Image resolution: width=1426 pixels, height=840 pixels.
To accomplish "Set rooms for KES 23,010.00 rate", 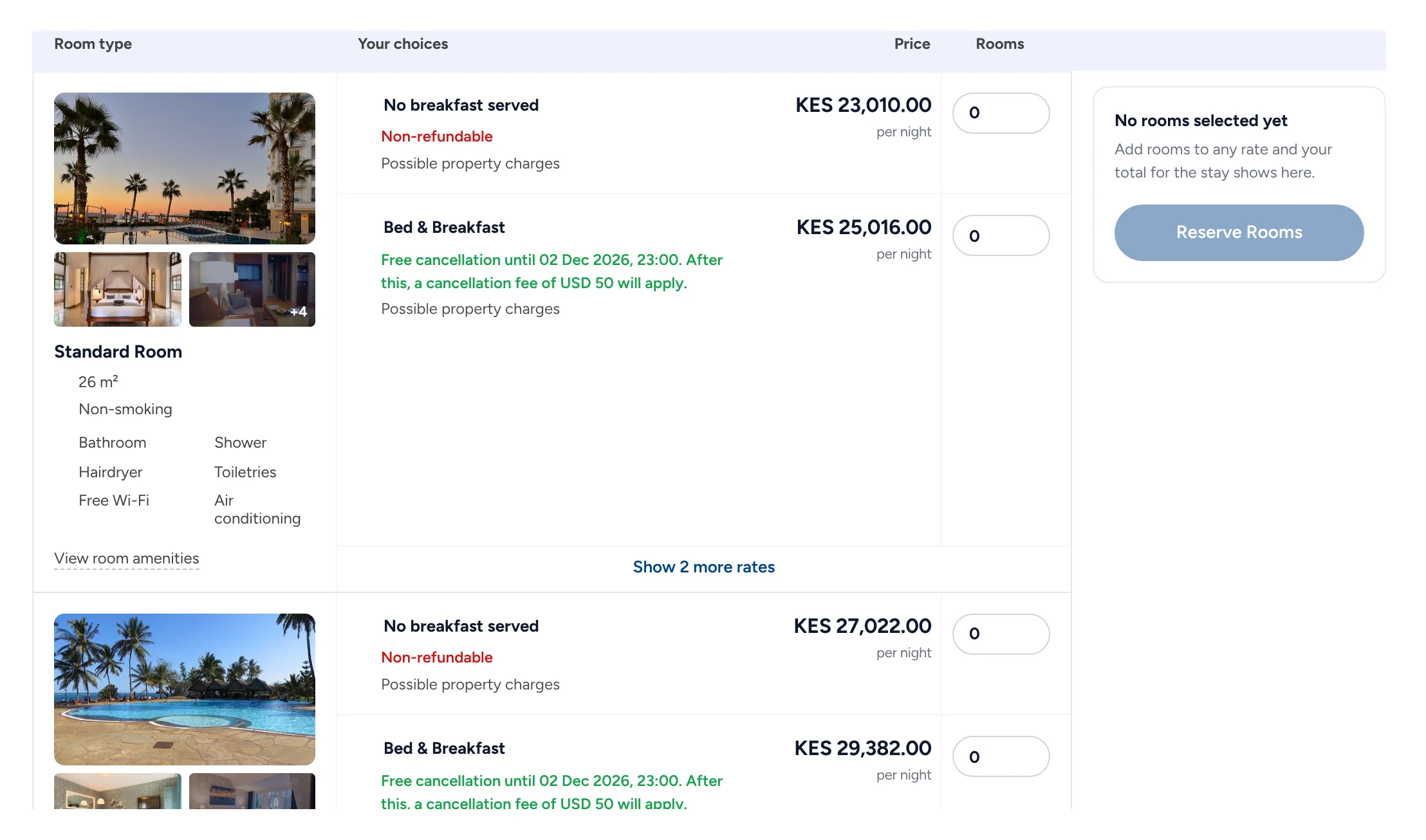I will (1001, 113).
